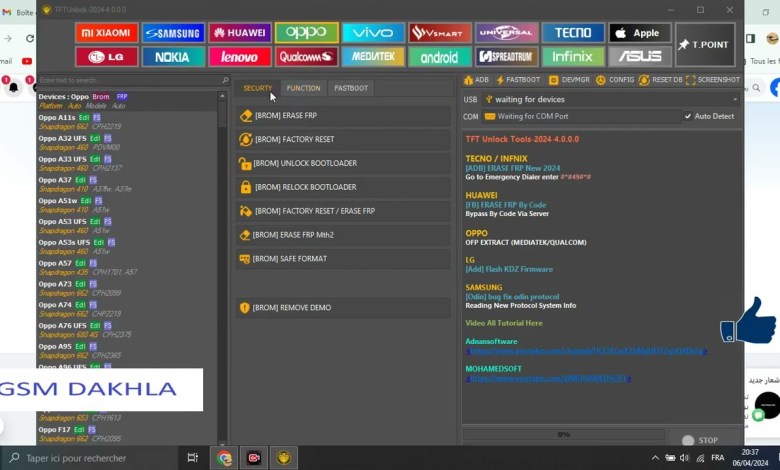Viewport: 780px width, 470px height.
Task: Select Oppo A53s UFS in device list
Action: pos(127,247)
